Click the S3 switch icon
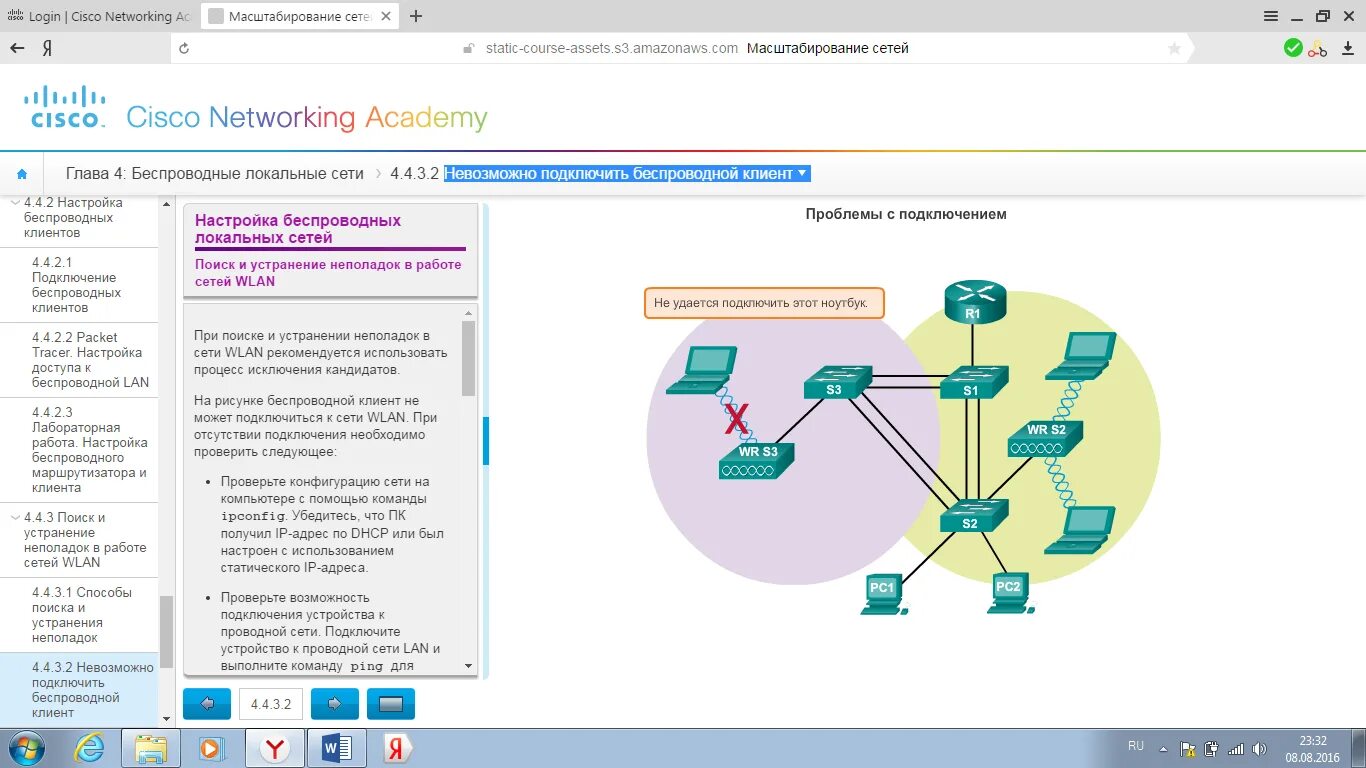 pyautogui.click(x=838, y=382)
